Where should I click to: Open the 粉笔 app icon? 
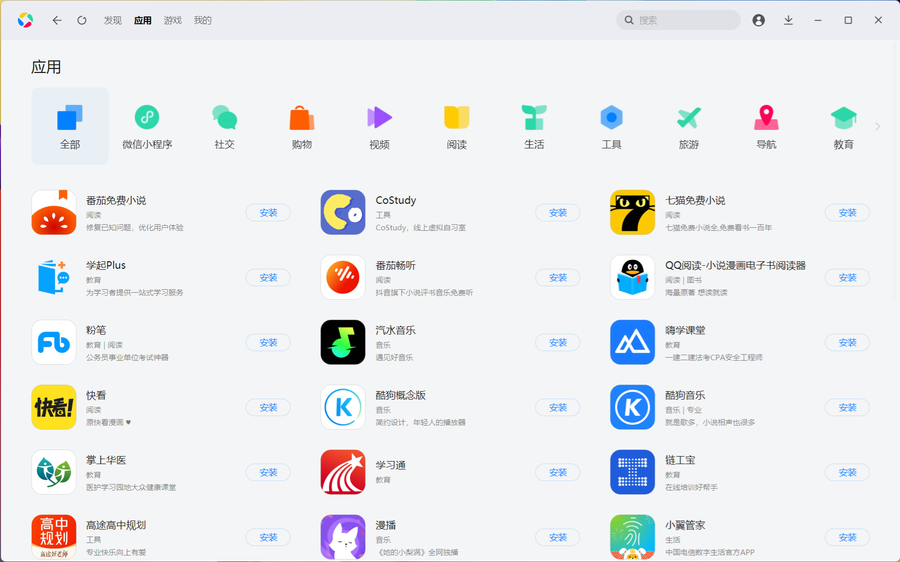pyautogui.click(x=54, y=342)
